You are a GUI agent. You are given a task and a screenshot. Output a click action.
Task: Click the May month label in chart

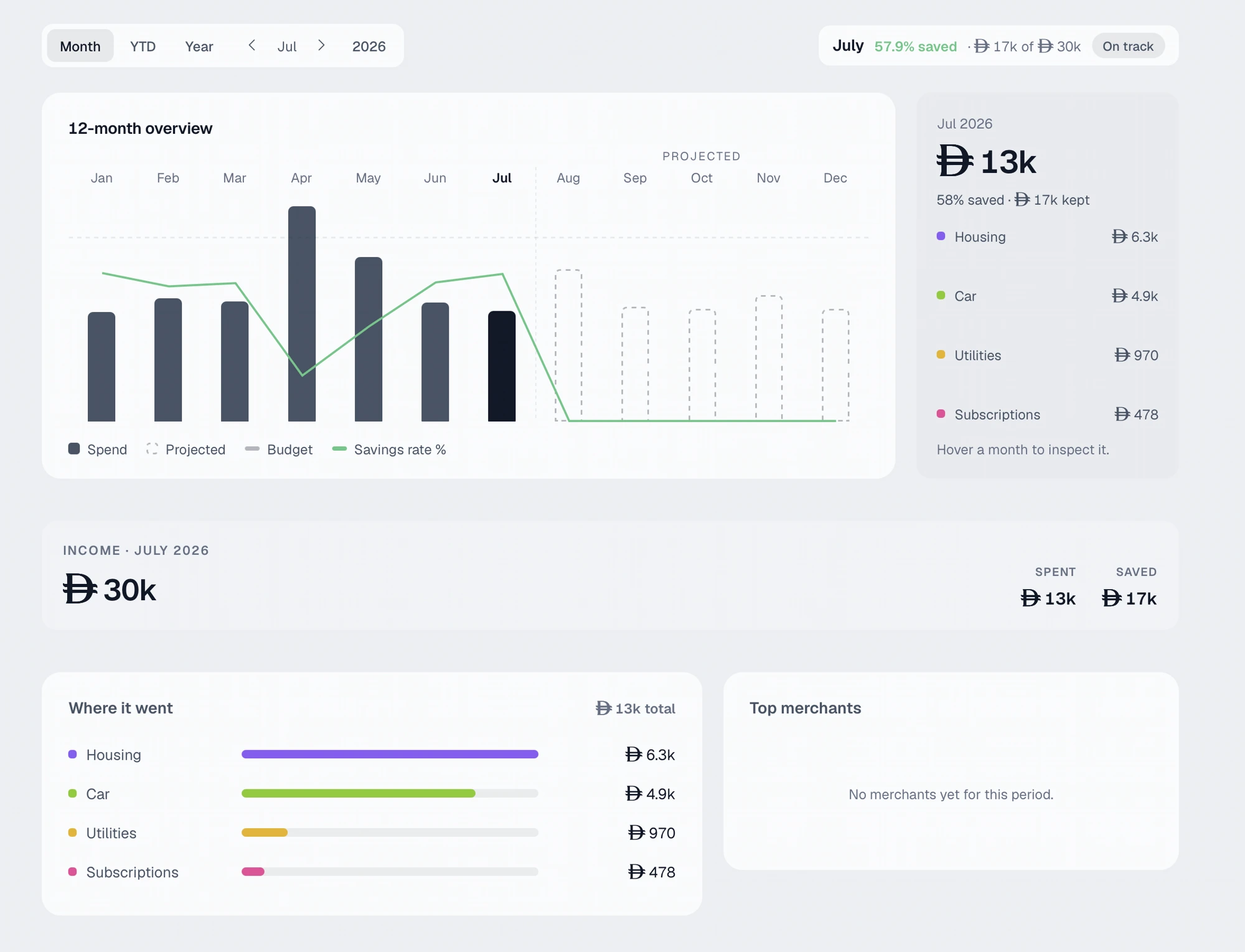368,178
